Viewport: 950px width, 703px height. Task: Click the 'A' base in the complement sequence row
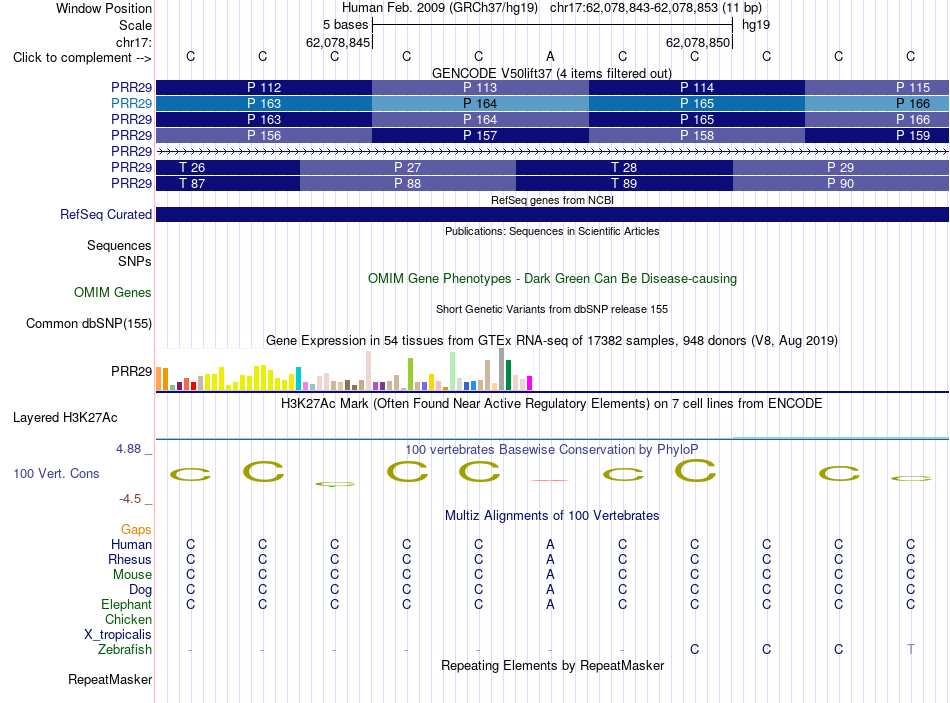pos(550,56)
